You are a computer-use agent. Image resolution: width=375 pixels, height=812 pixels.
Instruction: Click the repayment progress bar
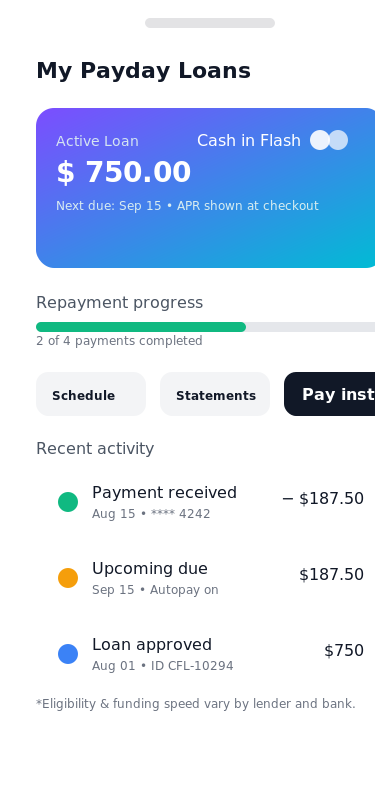(x=206, y=327)
